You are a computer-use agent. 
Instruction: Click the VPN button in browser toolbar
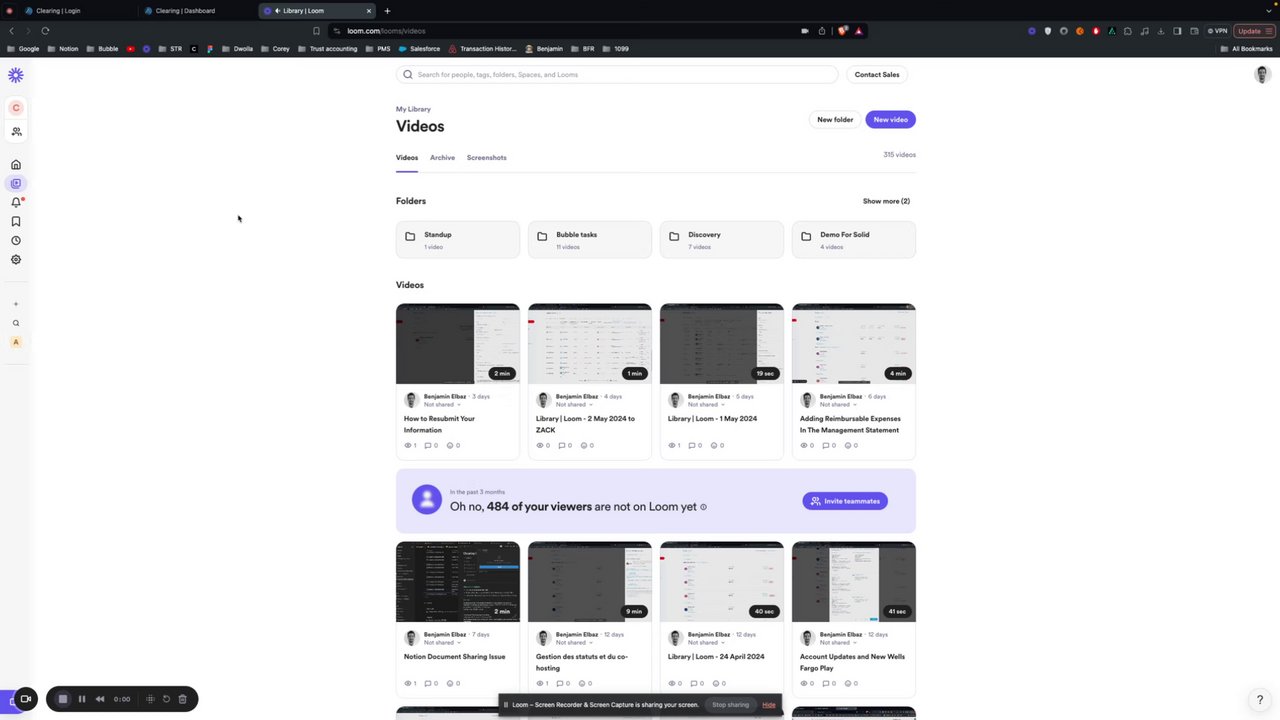point(1217,31)
